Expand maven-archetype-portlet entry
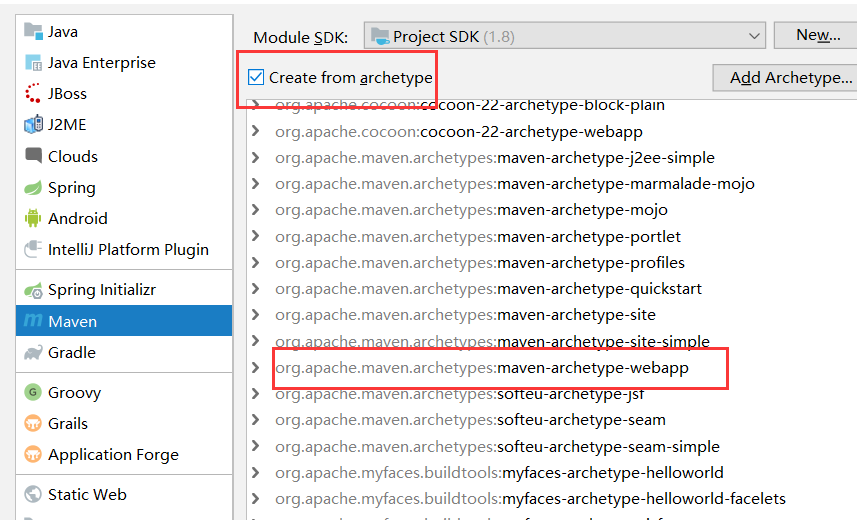 [x=255, y=236]
